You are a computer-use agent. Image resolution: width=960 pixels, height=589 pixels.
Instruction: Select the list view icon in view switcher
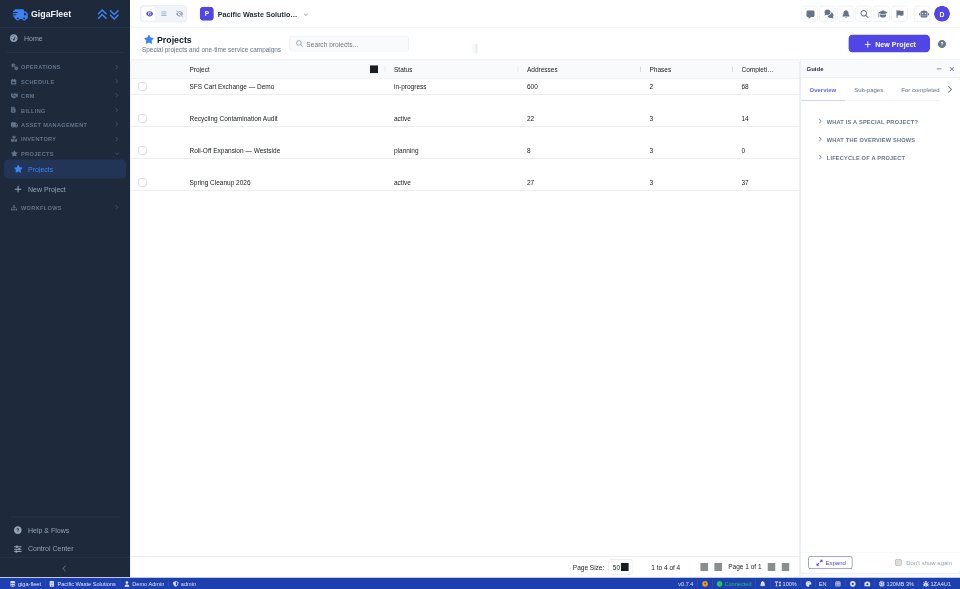click(x=163, y=13)
